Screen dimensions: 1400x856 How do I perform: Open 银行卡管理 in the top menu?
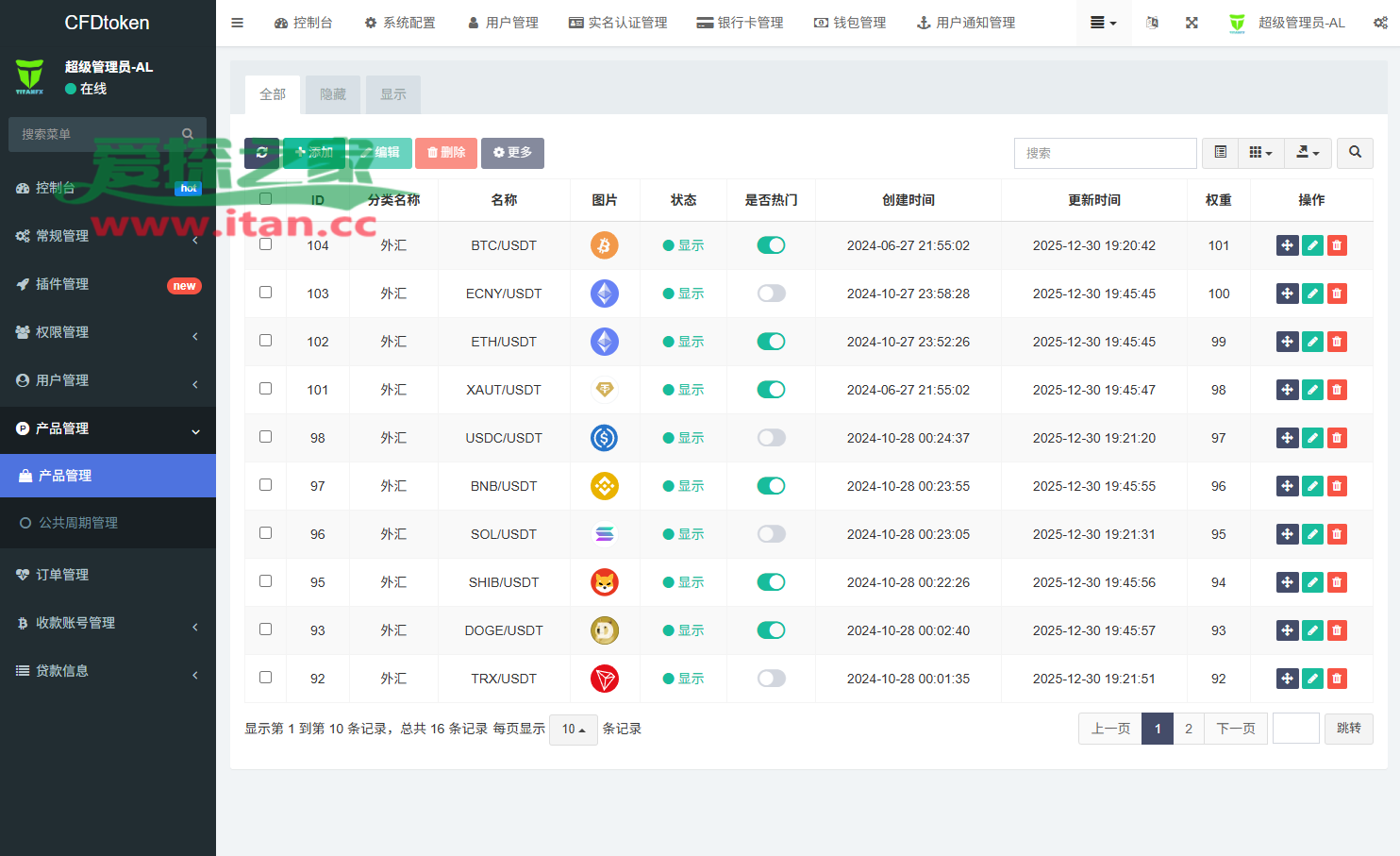[x=740, y=23]
